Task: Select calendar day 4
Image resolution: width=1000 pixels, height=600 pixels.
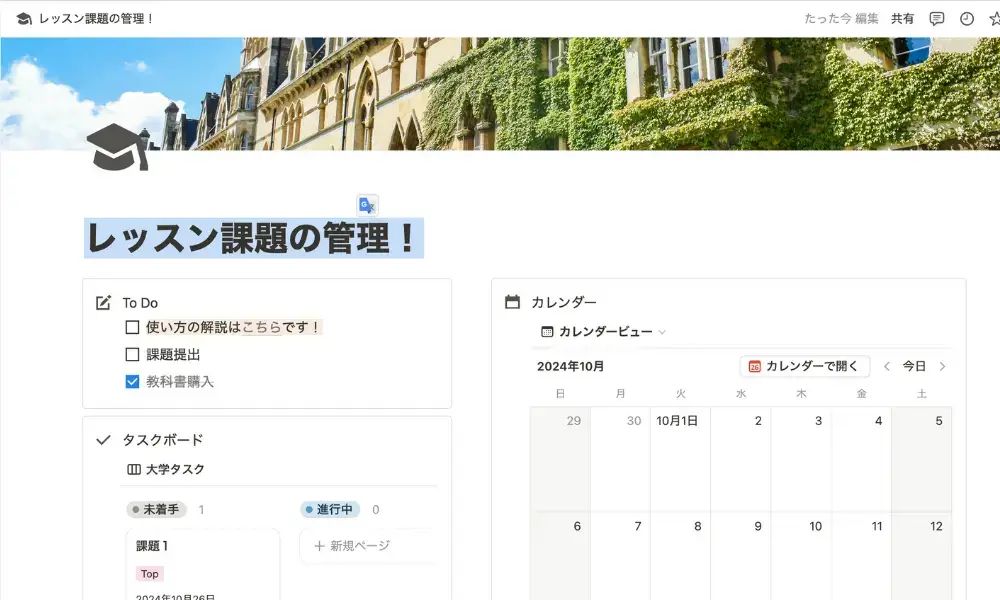Action: pyautogui.click(x=861, y=459)
